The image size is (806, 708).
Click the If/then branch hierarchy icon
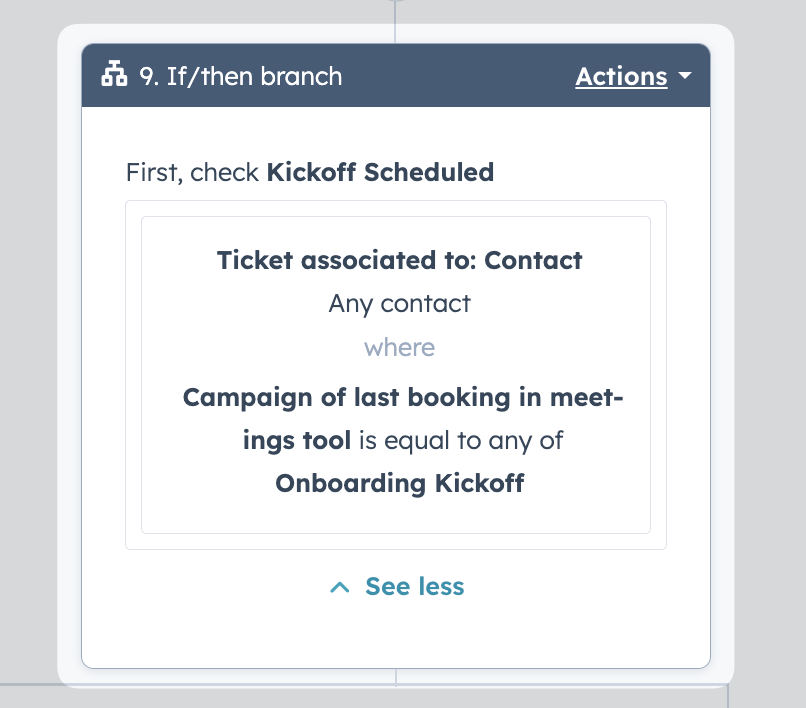click(x=114, y=74)
